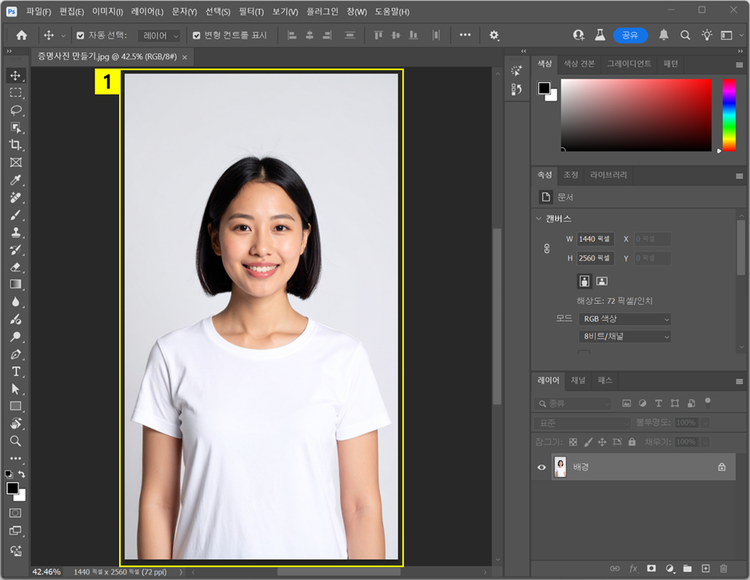Choose the Eraser tool
Viewport: 750px width, 580px height.
pyautogui.click(x=15, y=267)
